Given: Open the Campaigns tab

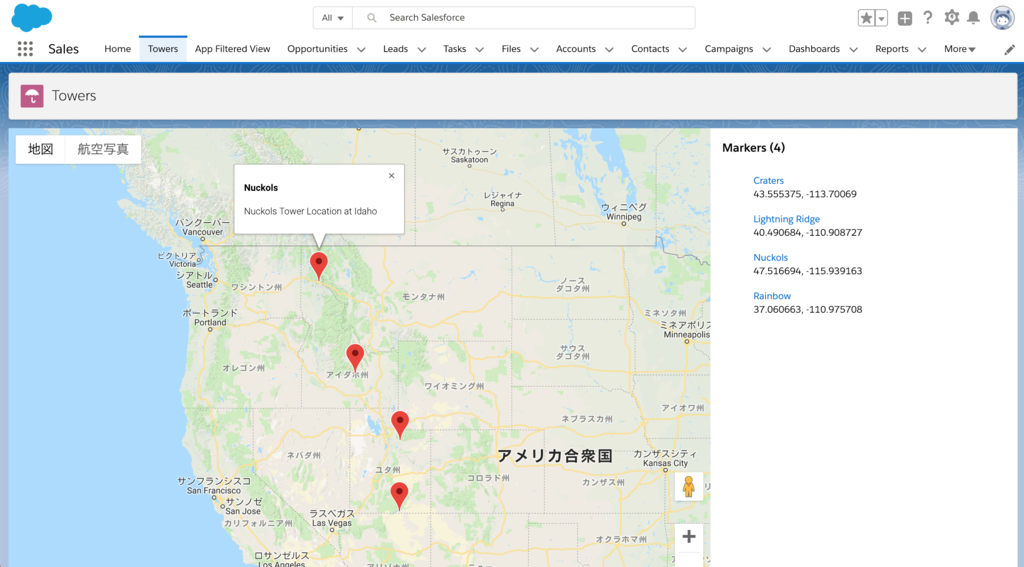Looking at the screenshot, I should (729, 49).
